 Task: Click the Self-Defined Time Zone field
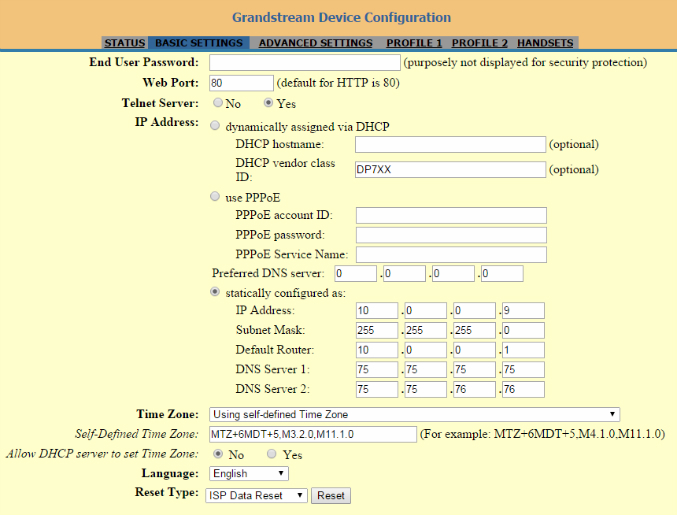[313, 434]
